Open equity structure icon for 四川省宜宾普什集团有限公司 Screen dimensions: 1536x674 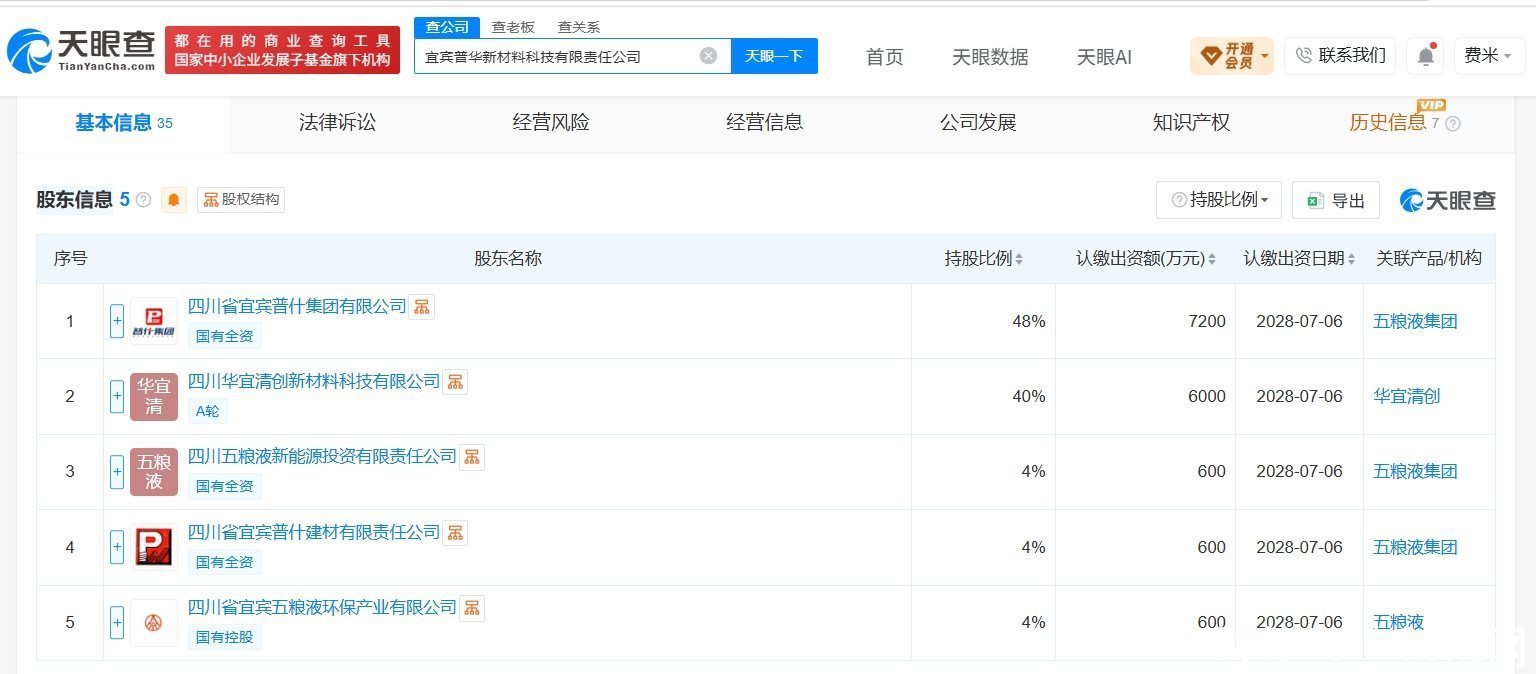click(422, 306)
